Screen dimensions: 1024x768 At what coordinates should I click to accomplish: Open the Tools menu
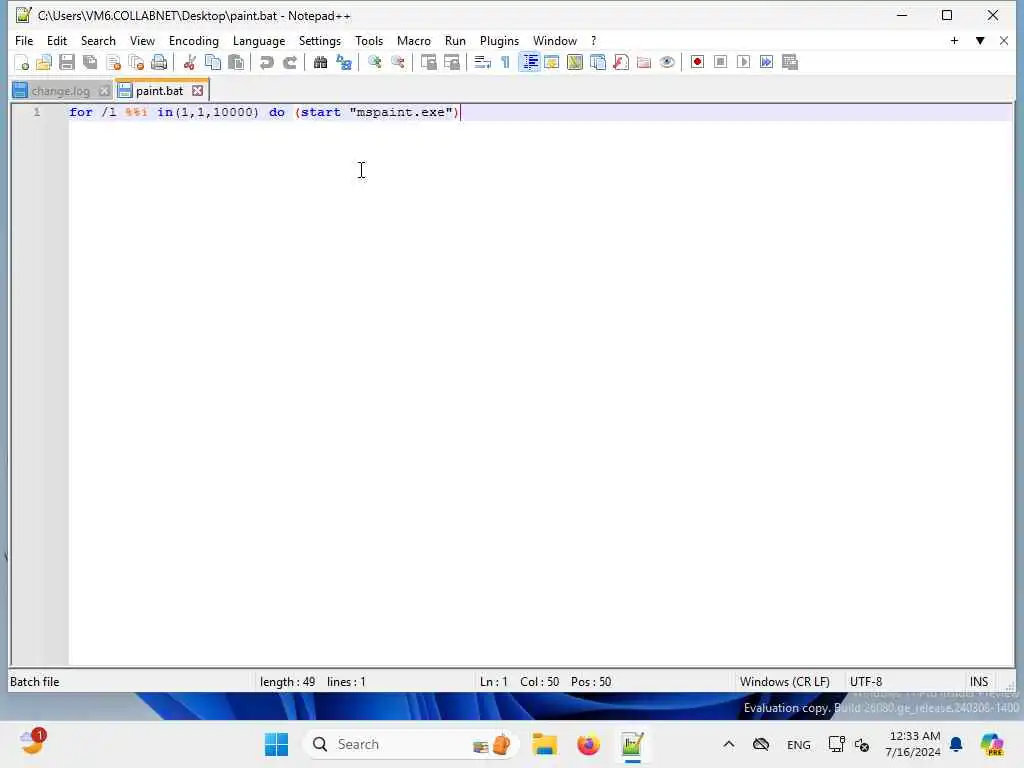pos(369,40)
